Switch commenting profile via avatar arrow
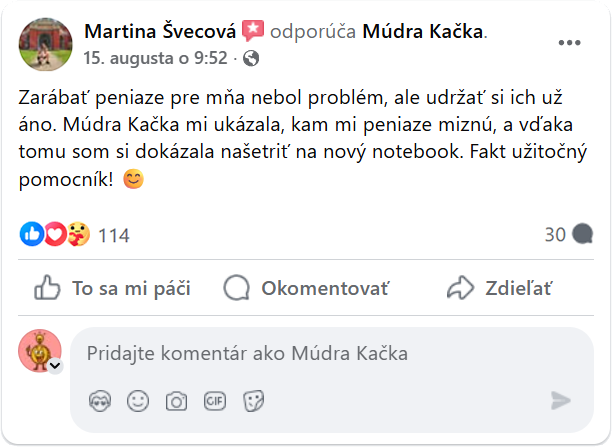This screenshot has height=447, width=612. click(x=55, y=367)
